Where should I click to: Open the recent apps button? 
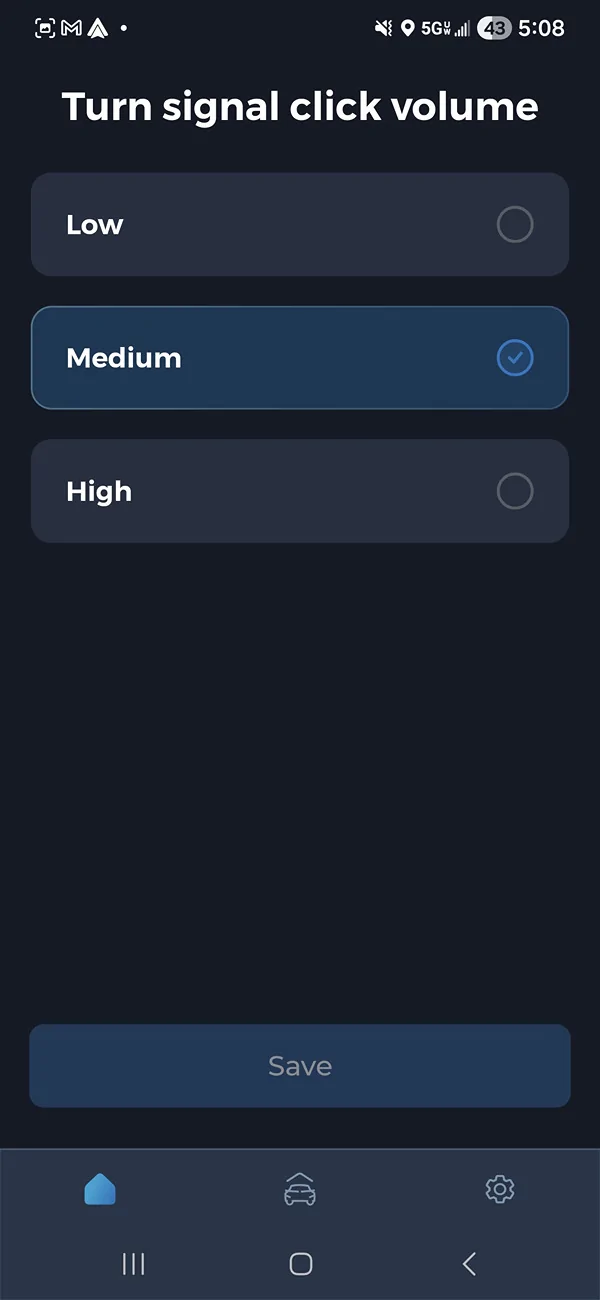[133, 1263]
